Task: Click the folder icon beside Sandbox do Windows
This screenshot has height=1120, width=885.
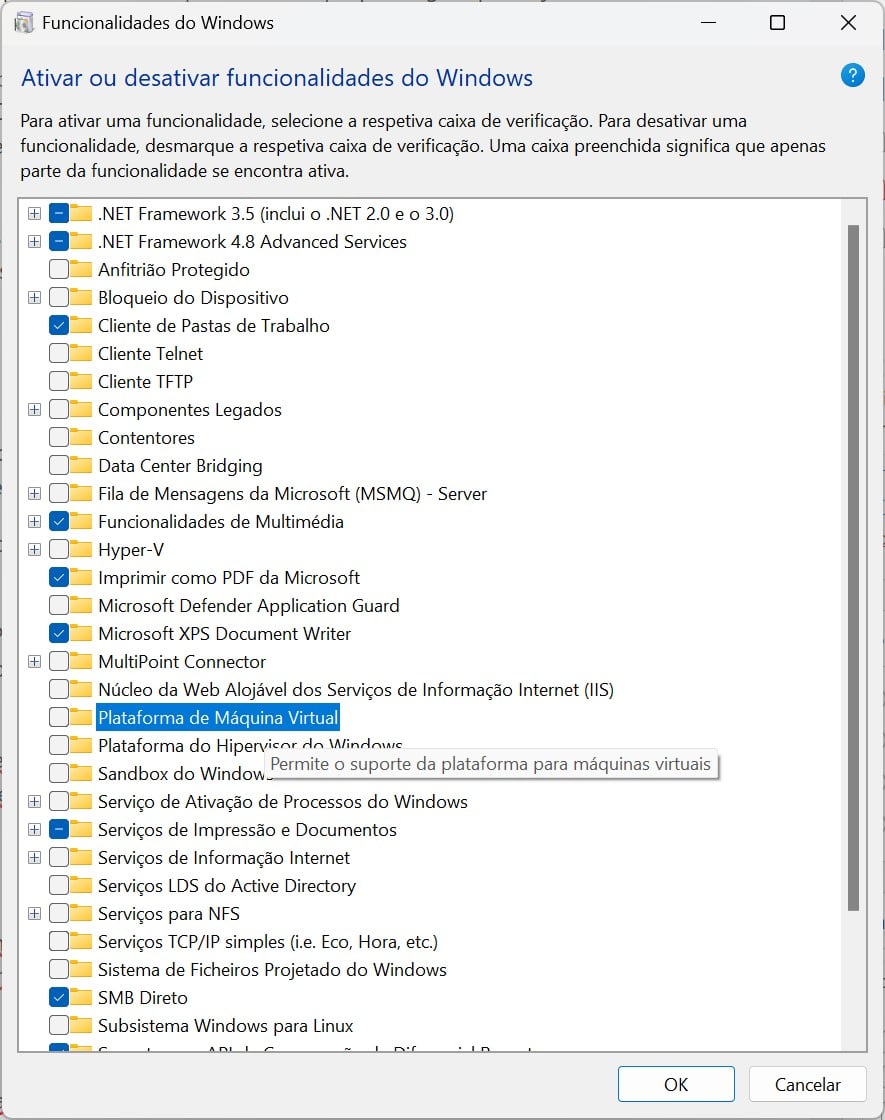Action: point(81,774)
